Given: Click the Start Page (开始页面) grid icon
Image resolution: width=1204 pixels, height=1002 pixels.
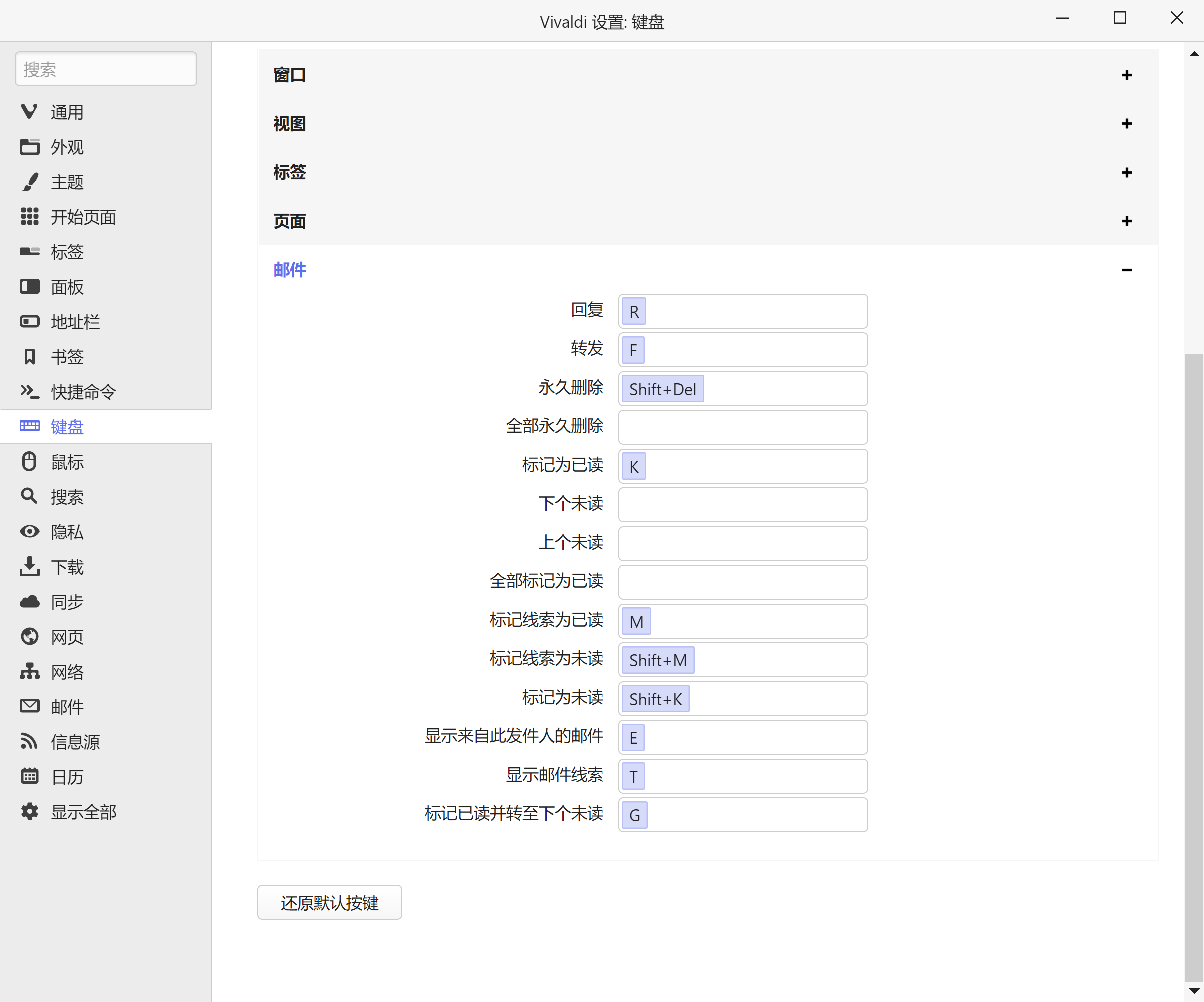Looking at the screenshot, I should 30,217.
